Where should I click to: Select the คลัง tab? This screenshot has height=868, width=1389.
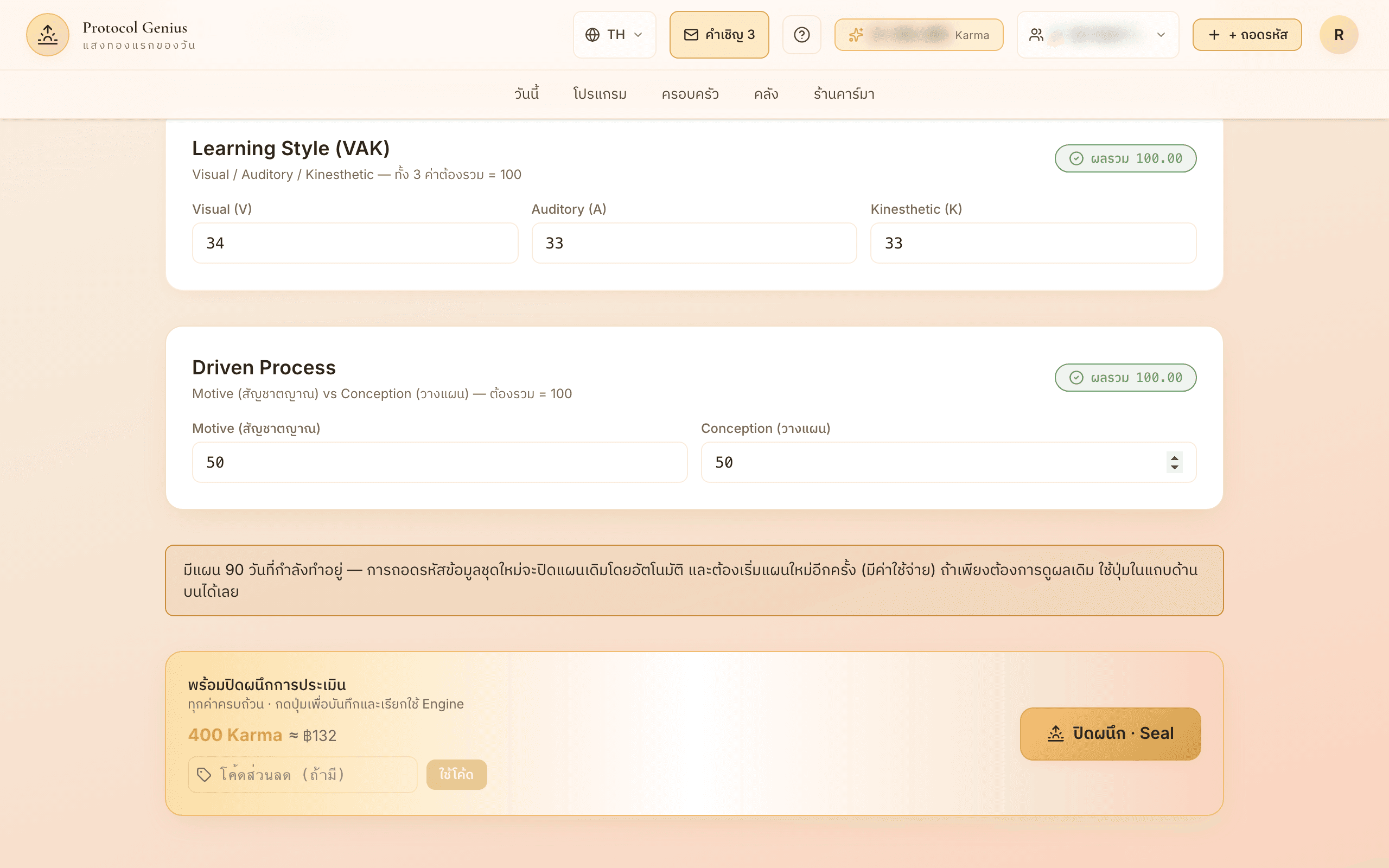point(766,94)
